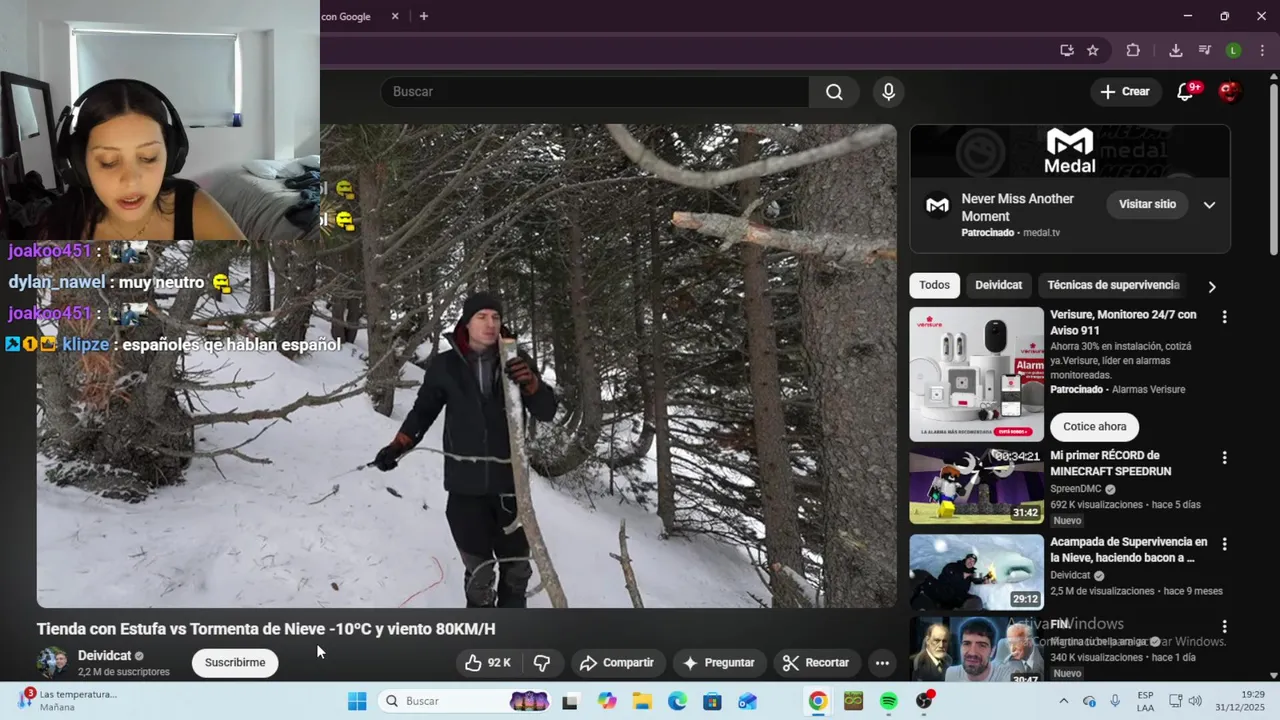This screenshot has width=1280, height=720.
Task: Select the Deividcat filter chip
Action: point(998,285)
